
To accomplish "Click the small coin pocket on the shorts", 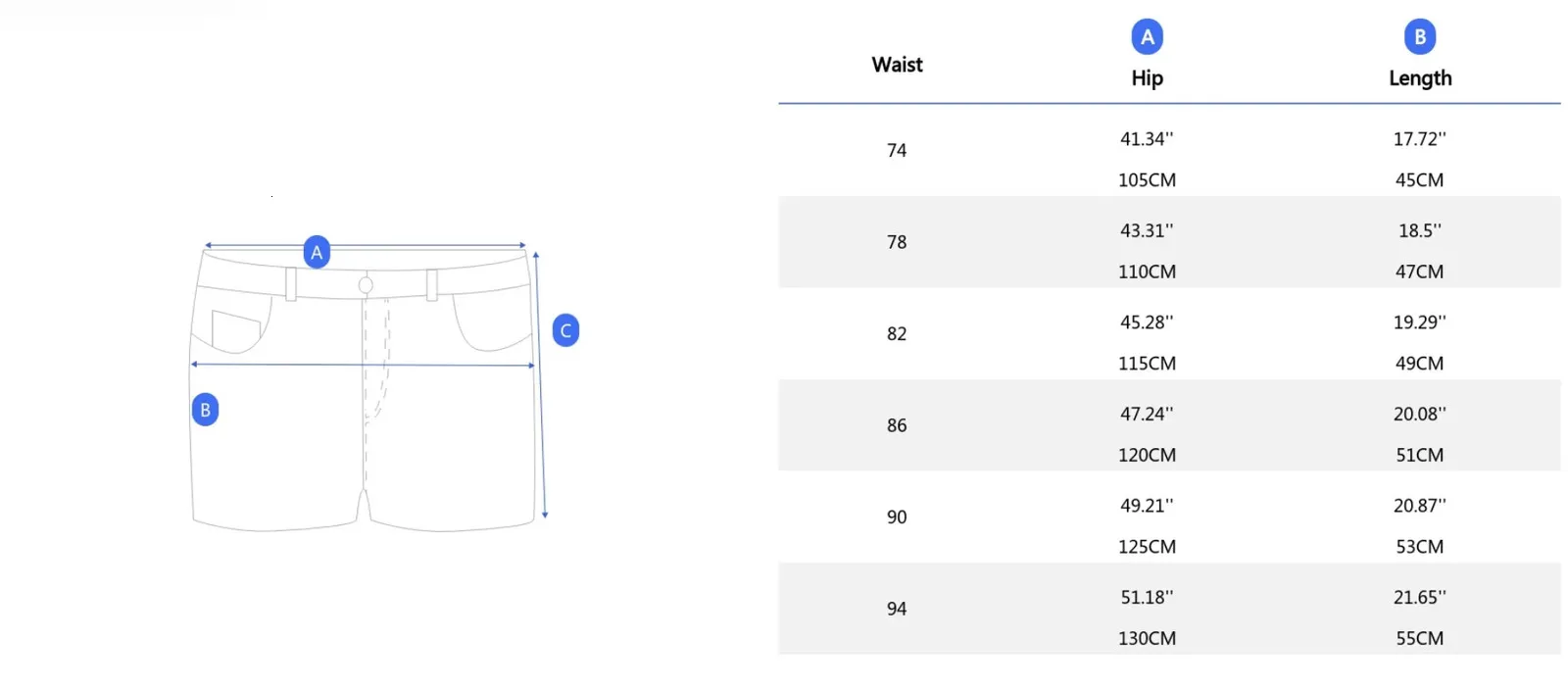I will [235, 330].
